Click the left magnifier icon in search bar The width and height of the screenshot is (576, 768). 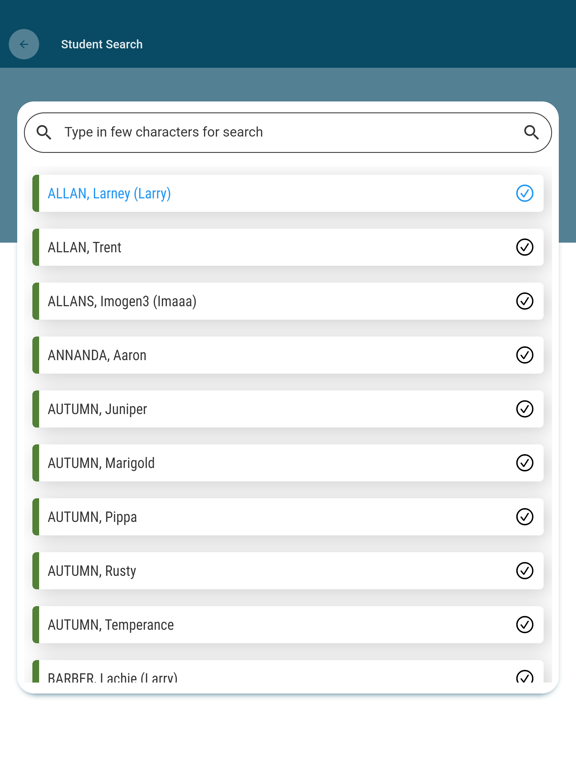tap(44, 132)
